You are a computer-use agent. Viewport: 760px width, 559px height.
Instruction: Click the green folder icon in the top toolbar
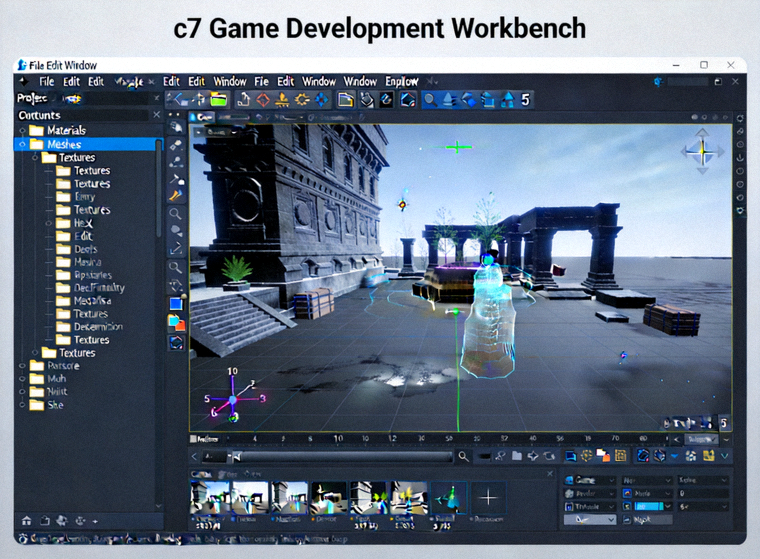(x=219, y=100)
